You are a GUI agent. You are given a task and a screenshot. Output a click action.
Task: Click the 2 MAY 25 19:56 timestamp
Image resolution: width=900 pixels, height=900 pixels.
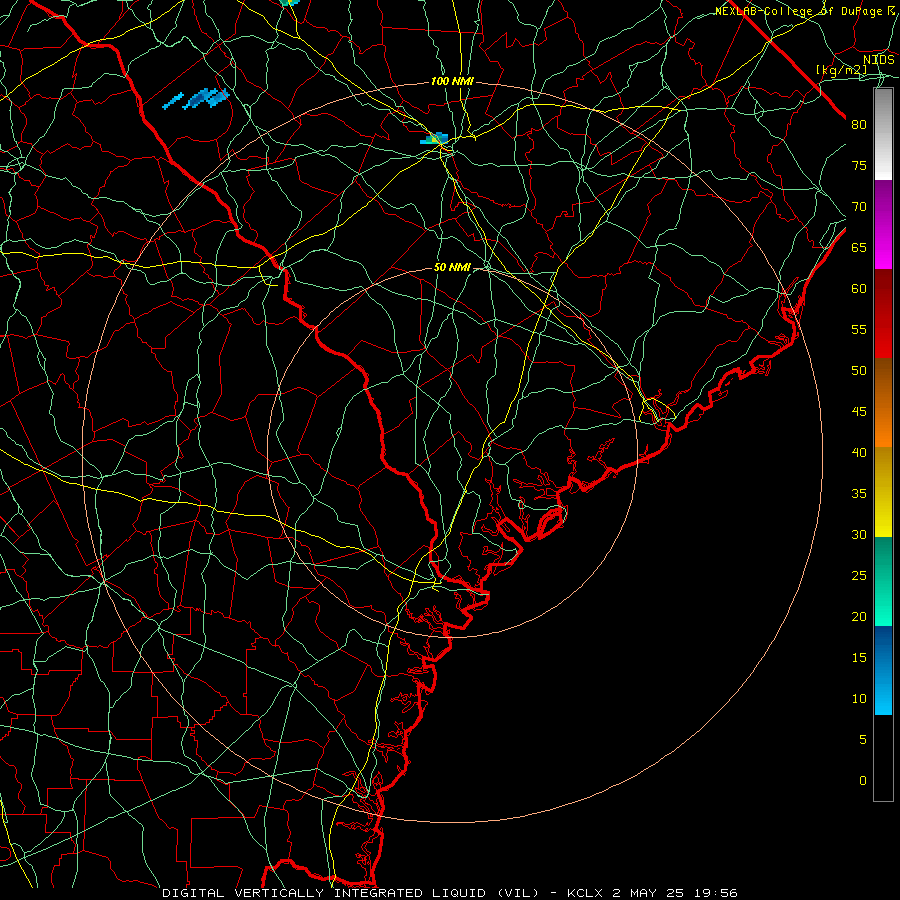tap(674, 893)
